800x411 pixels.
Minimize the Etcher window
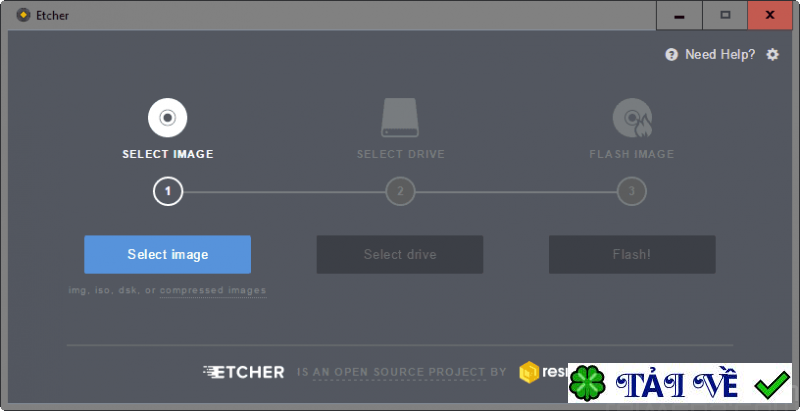679,15
